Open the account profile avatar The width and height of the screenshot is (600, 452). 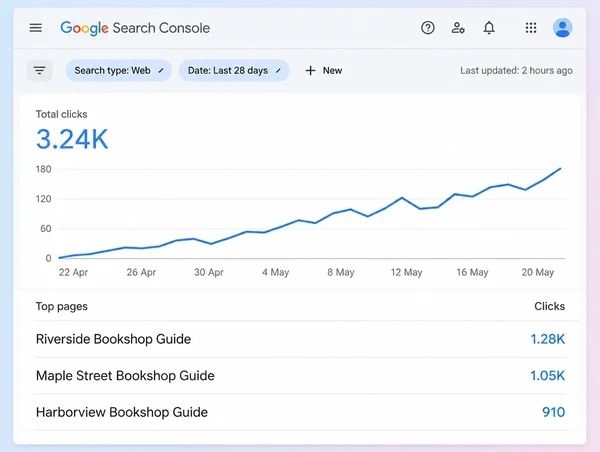point(562,28)
